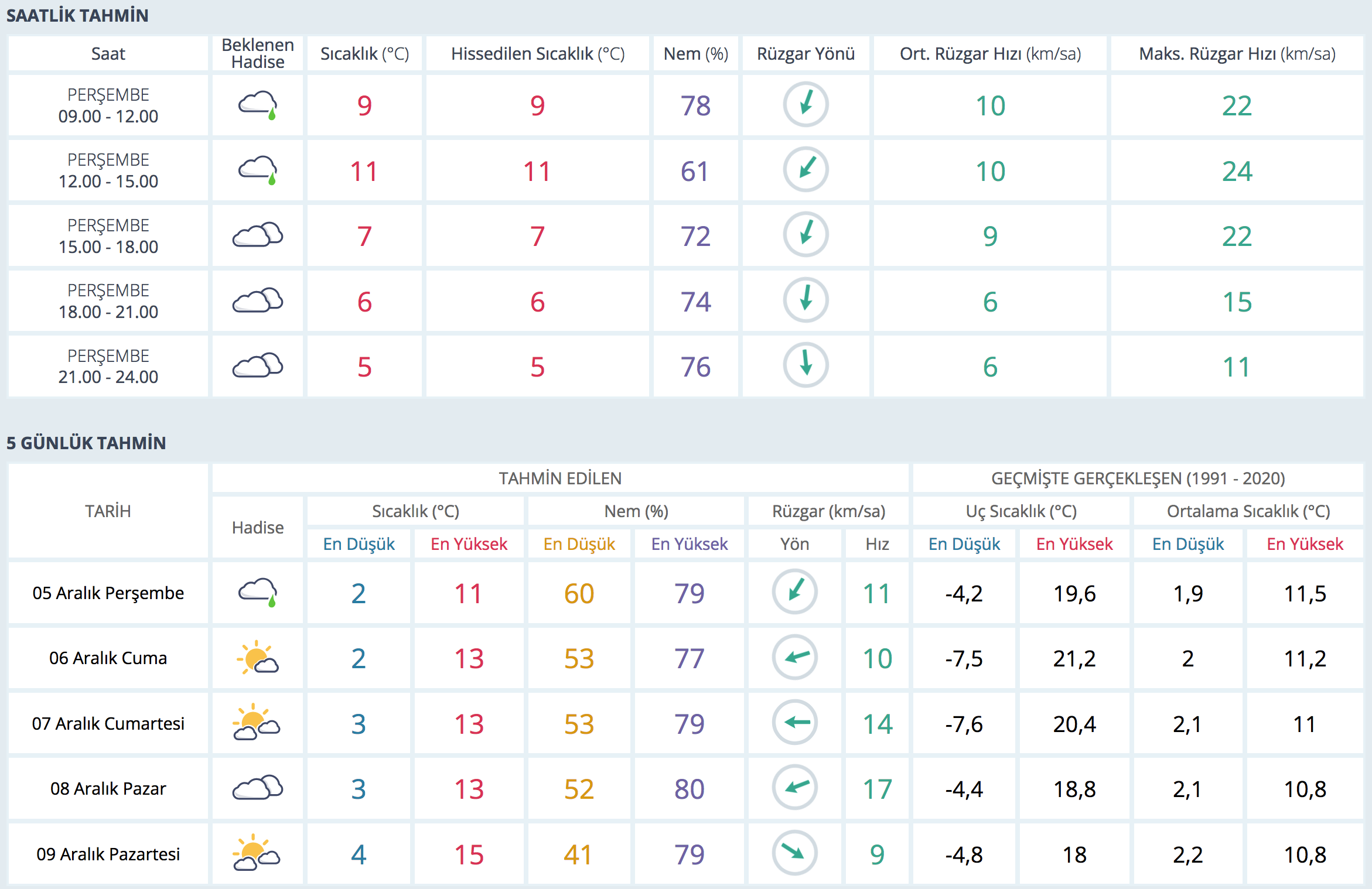Click the Maks. Rüzgar Hızı column header
The width and height of the screenshot is (1372, 889).
pos(1237,54)
